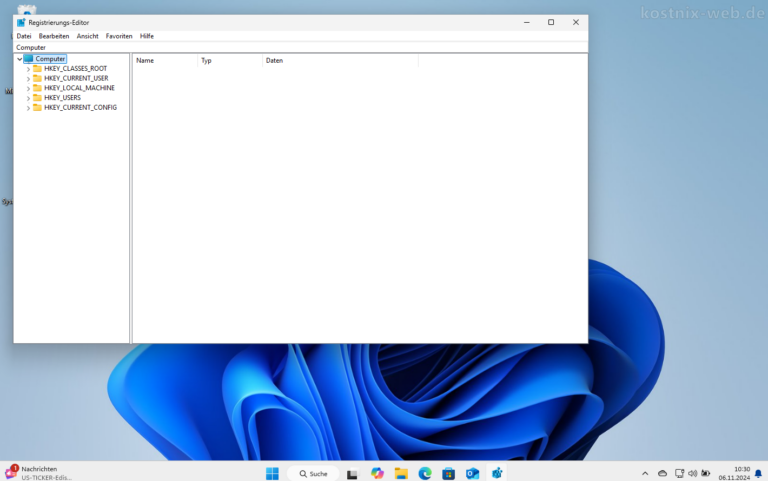Select the Computer root node
768x481 pixels.
click(x=50, y=59)
